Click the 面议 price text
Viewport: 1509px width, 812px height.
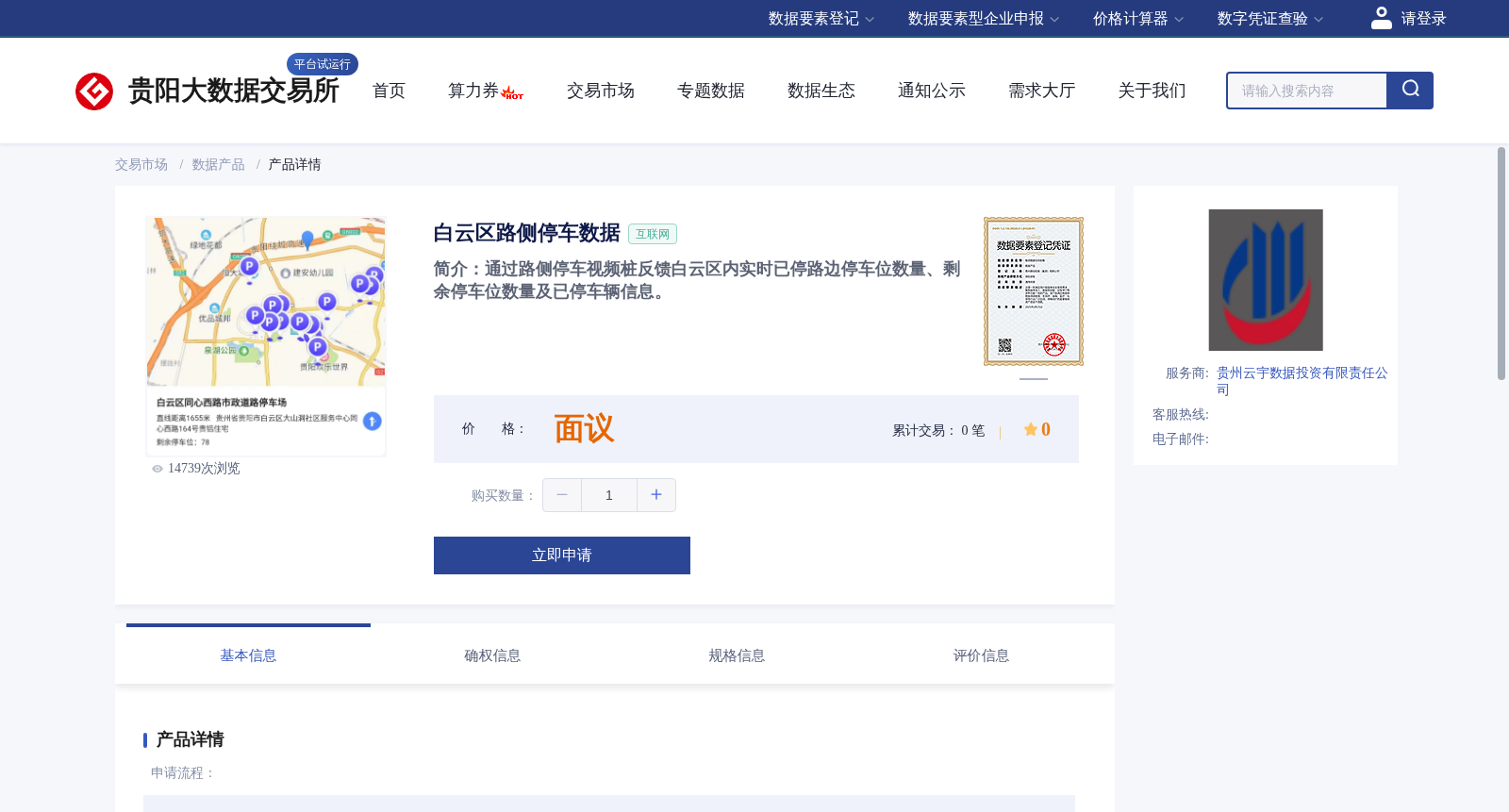(x=584, y=429)
